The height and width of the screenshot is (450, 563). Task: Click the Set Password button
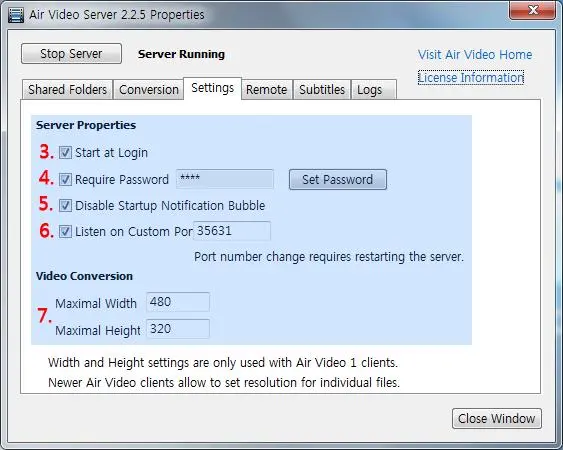pos(338,180)
